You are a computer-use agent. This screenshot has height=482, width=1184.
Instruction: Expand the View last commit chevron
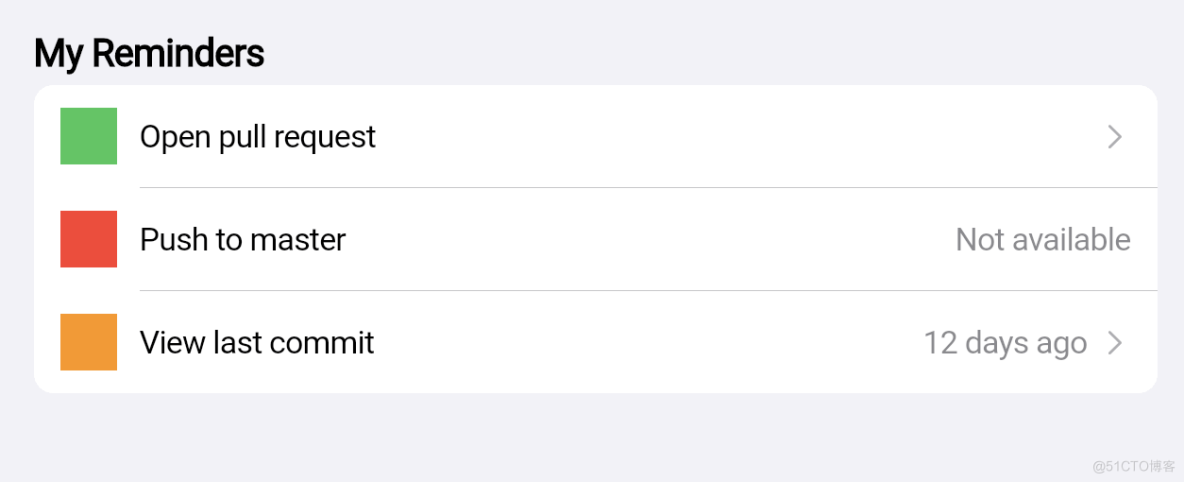pyautogui.click(x=1115, y=343)
